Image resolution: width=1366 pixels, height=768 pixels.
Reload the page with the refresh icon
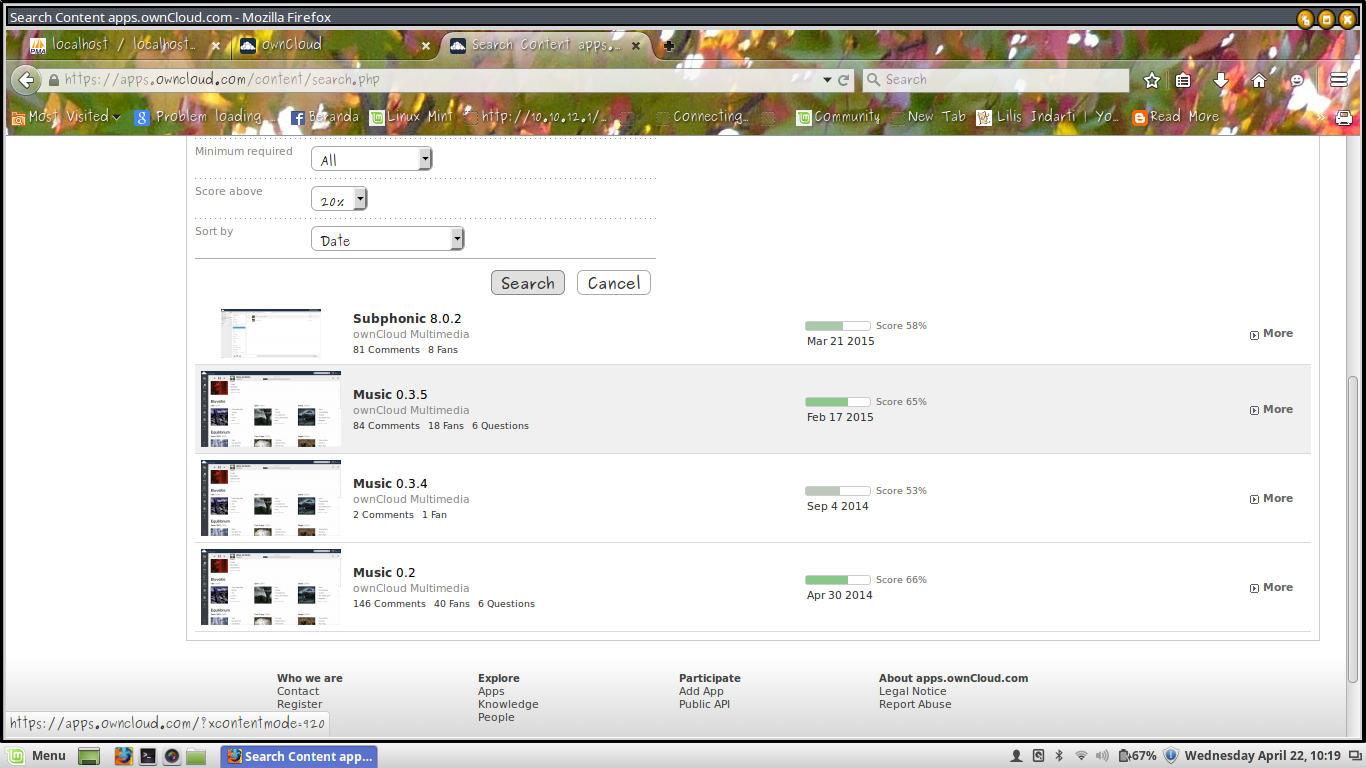844,80
